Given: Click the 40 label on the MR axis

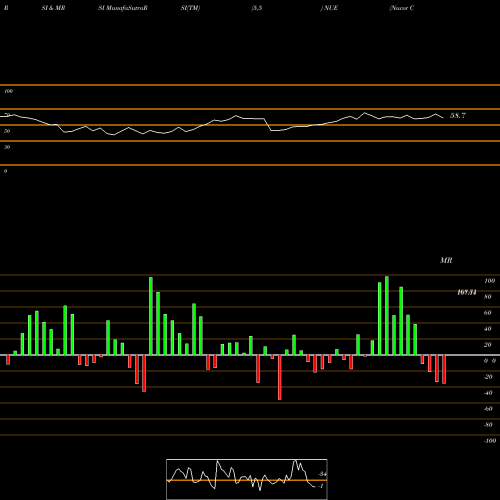Looking at the screenshot, I should pos(488,329).
